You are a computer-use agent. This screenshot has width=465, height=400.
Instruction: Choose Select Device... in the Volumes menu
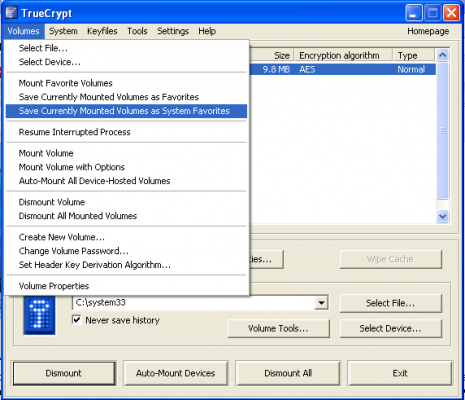[x=126, y=62]
